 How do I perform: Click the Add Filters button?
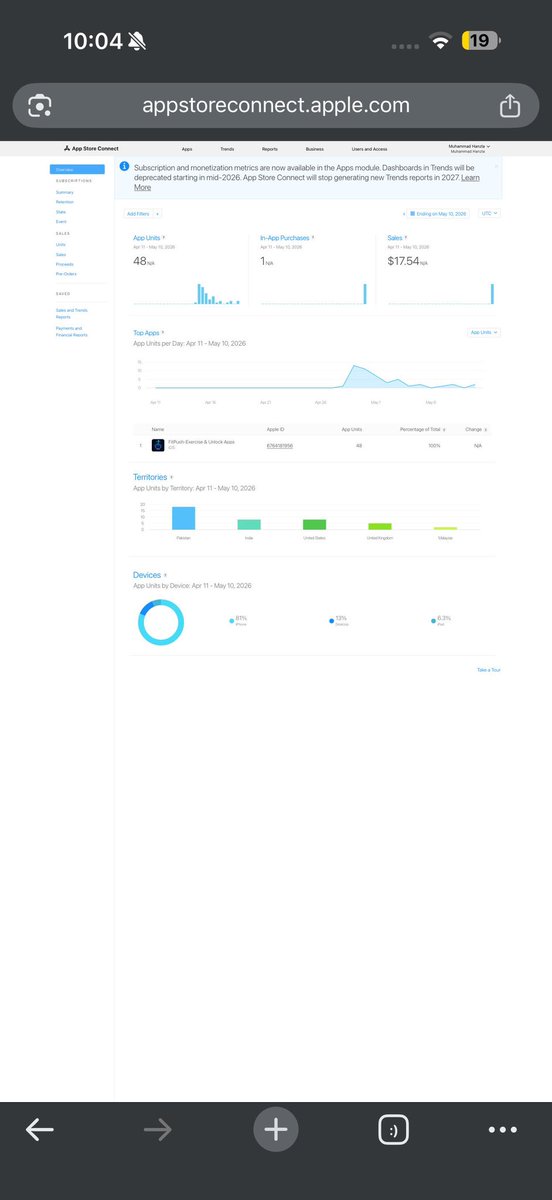coord(137,214)
